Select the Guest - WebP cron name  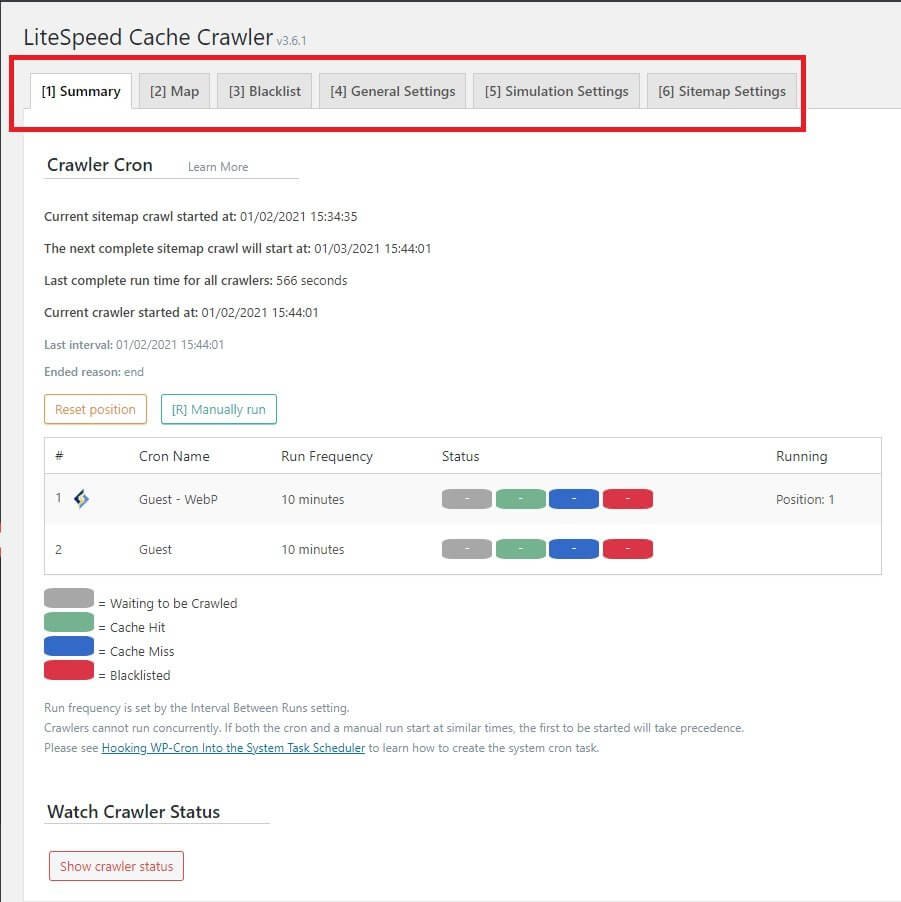click(x=178, y=499)
